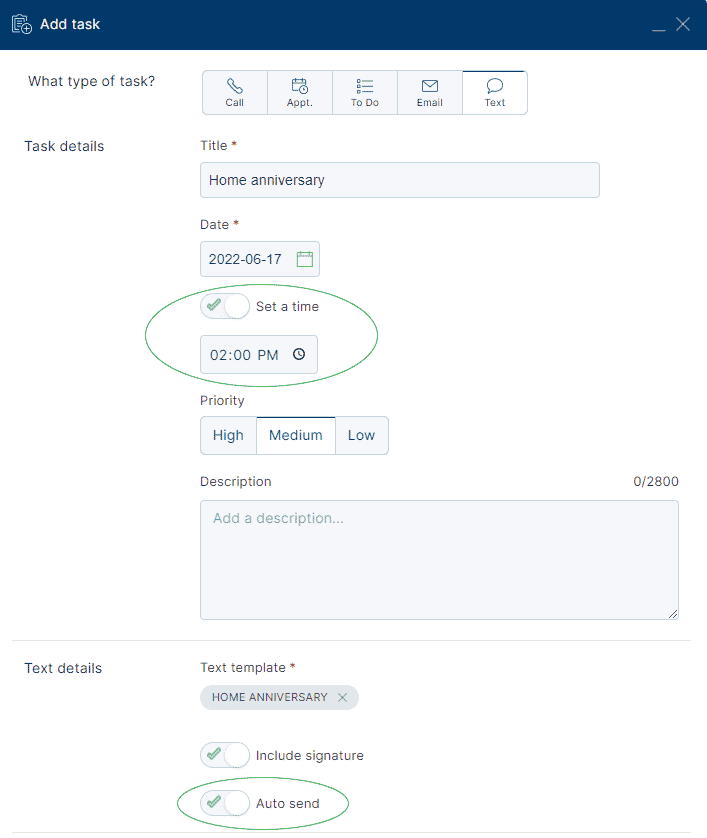Screen dimensions: 707x838
Task: Choose the Appt. task type
Action: [x=300, y=93]
